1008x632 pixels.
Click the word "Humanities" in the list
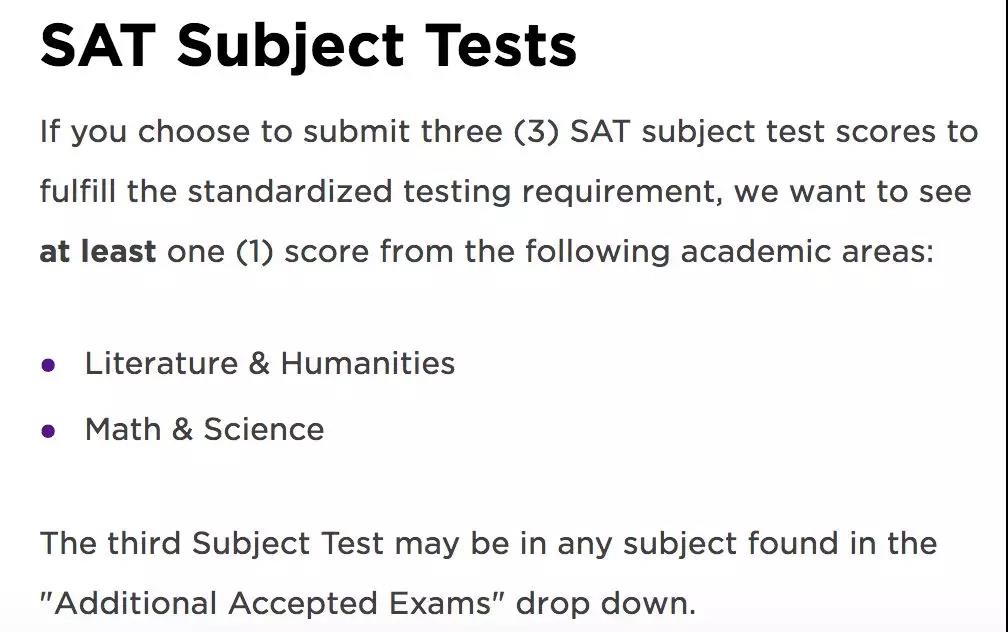[367, 363]
